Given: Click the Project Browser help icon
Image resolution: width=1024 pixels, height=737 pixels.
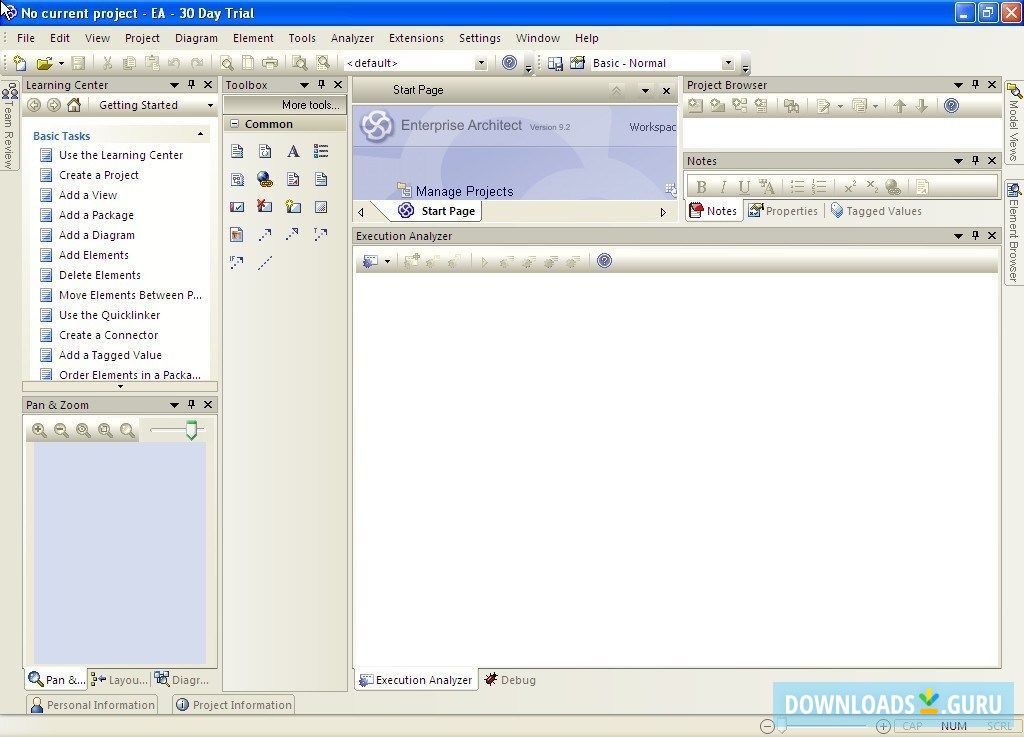Looking at the screenshot, I should coord(952,106).
